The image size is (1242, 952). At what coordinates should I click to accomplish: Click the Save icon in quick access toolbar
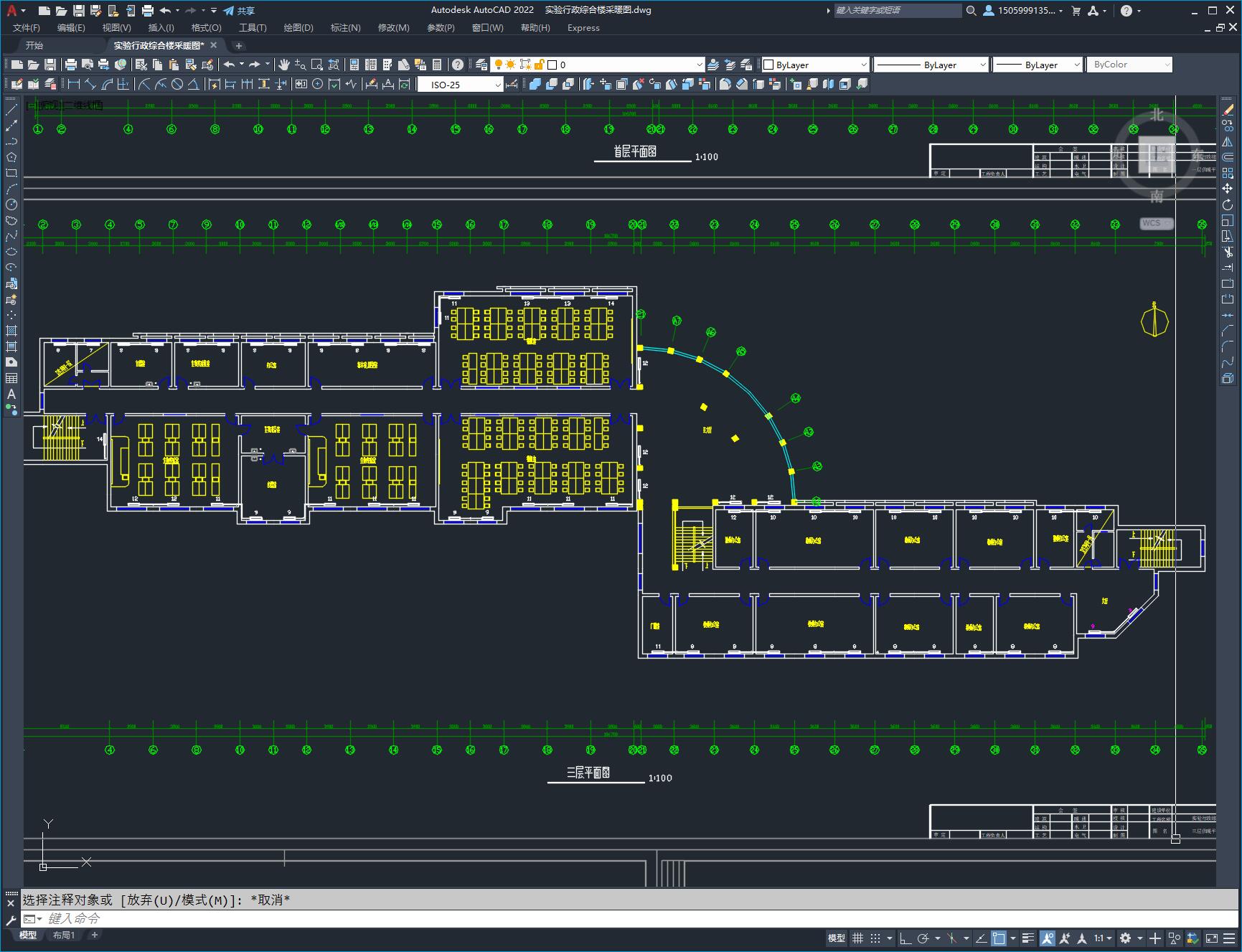[x=78, y=10]
